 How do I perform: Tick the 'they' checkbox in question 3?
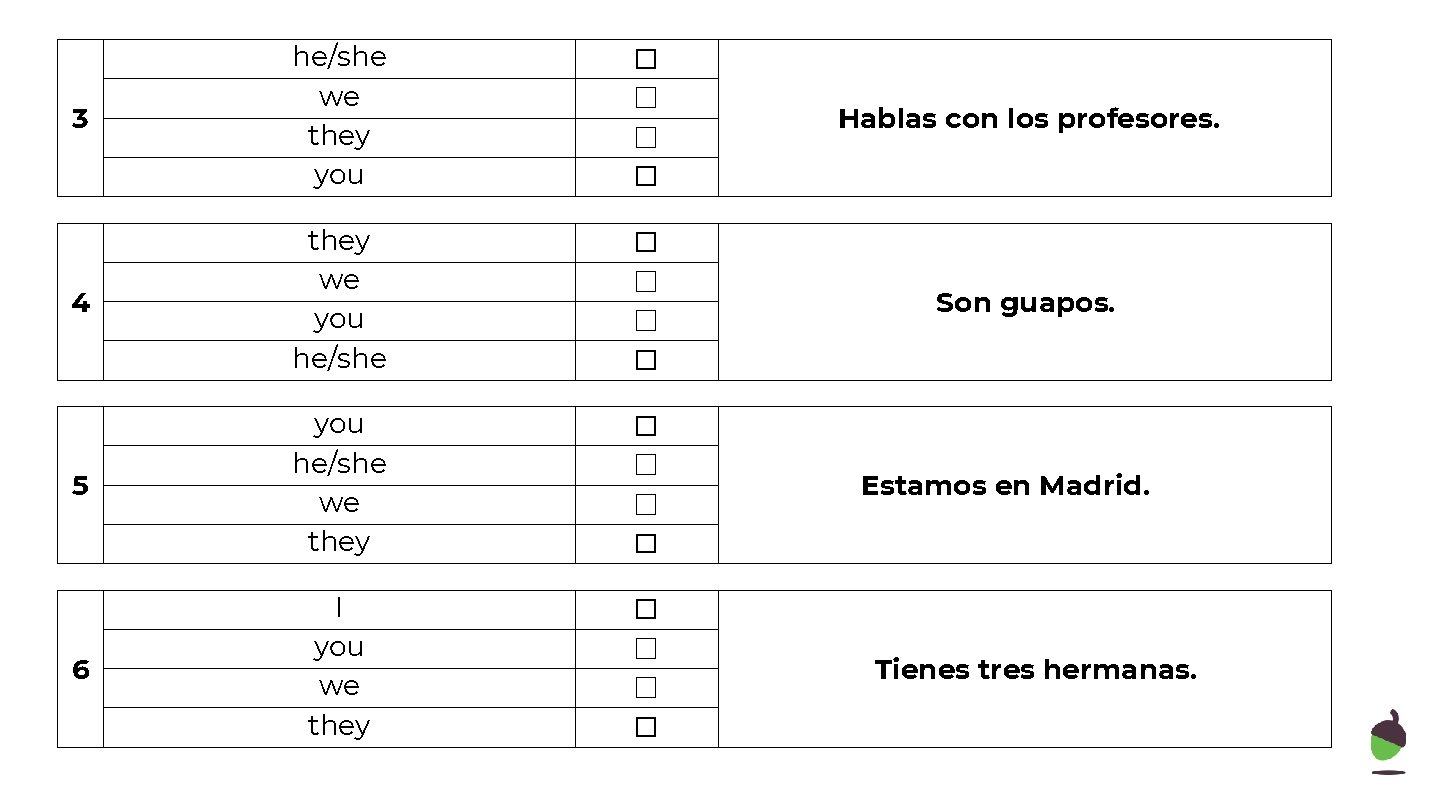pos(646,137)
